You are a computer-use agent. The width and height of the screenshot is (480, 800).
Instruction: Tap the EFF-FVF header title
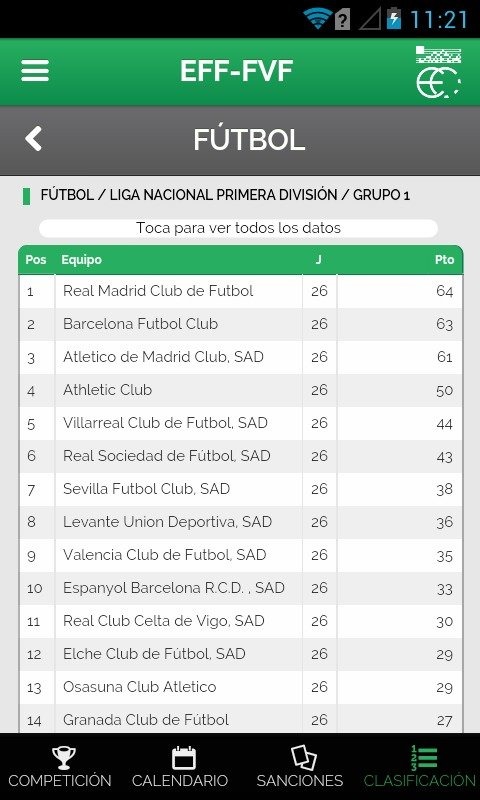[x=236, y=71]
